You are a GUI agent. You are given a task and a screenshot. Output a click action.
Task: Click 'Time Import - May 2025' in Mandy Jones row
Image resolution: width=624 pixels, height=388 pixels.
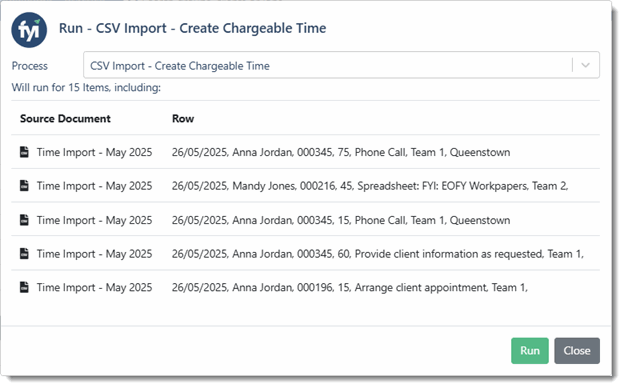[94, 186]
